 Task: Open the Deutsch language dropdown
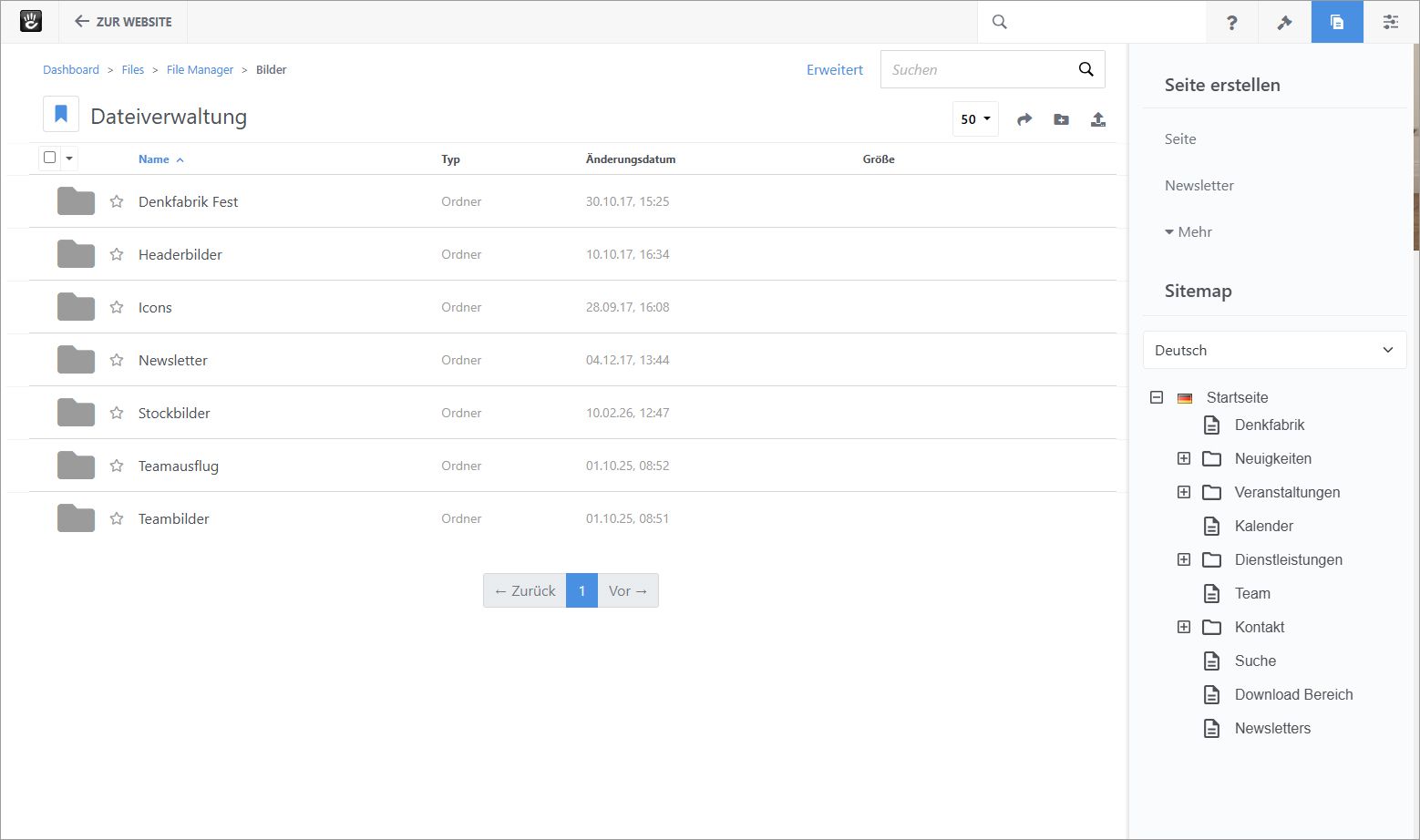pyautogui.click(x=1273, y=350)
